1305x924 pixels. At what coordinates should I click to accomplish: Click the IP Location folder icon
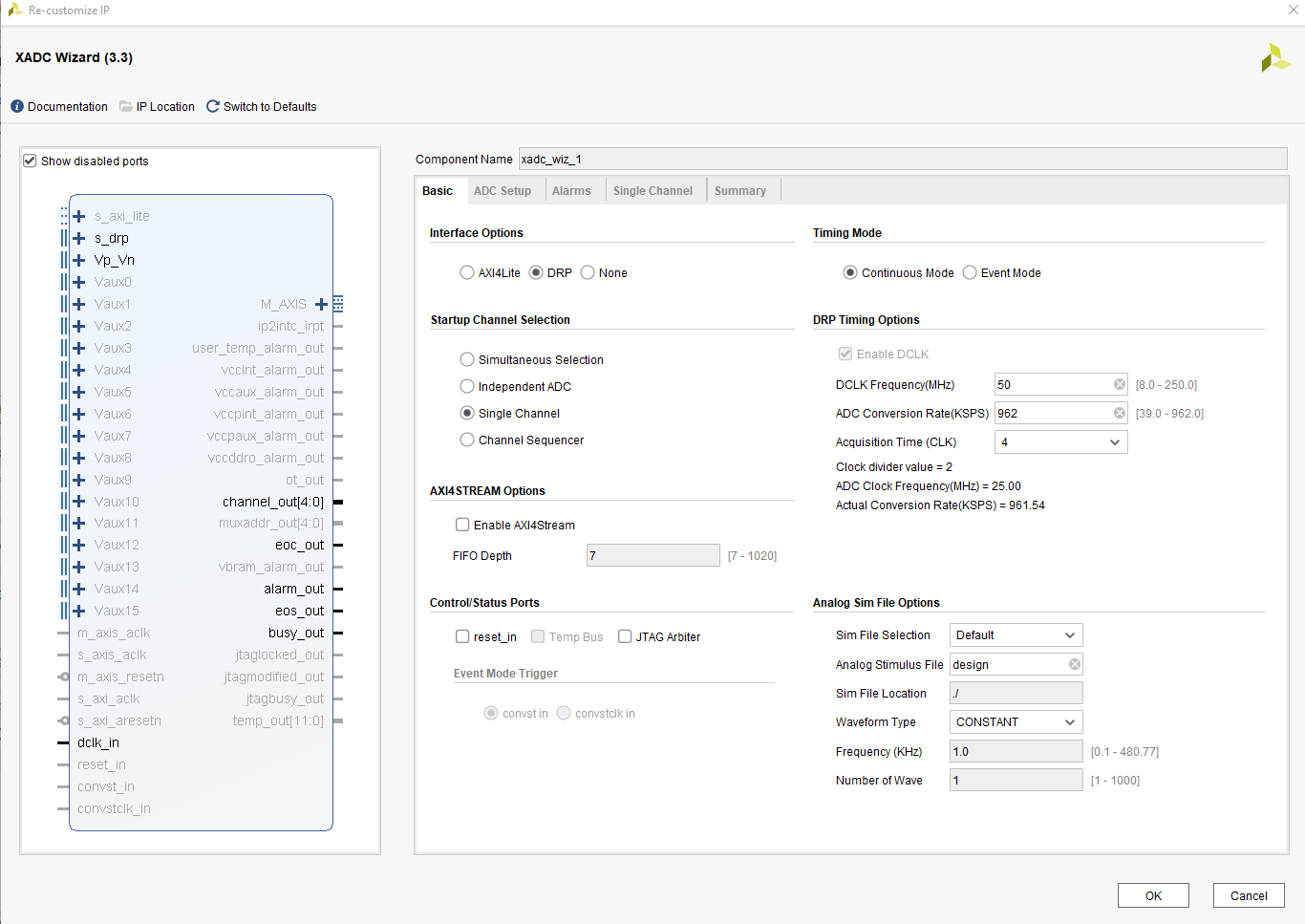coord(126,106)
